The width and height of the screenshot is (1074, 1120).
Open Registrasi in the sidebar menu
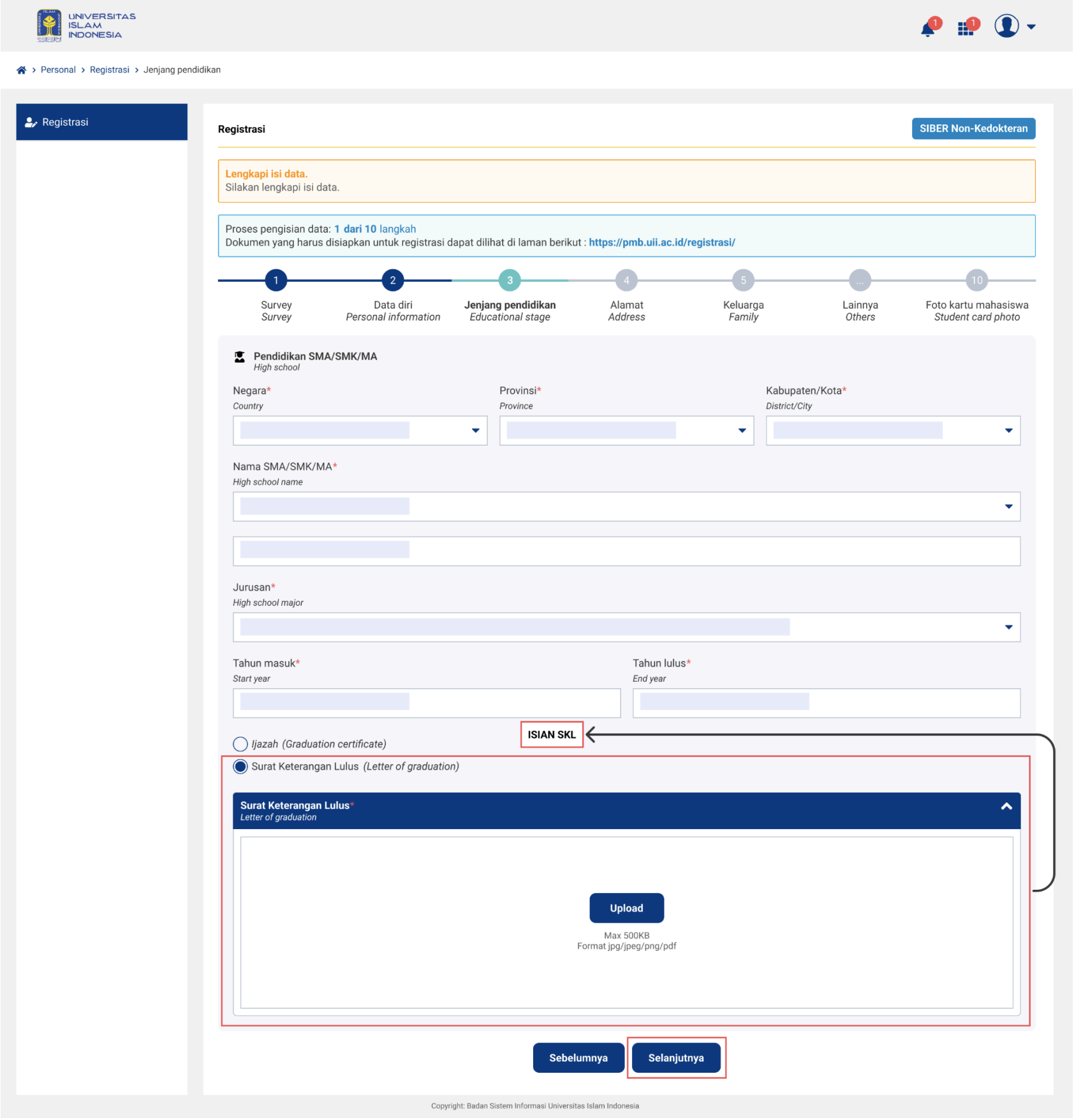101,122
